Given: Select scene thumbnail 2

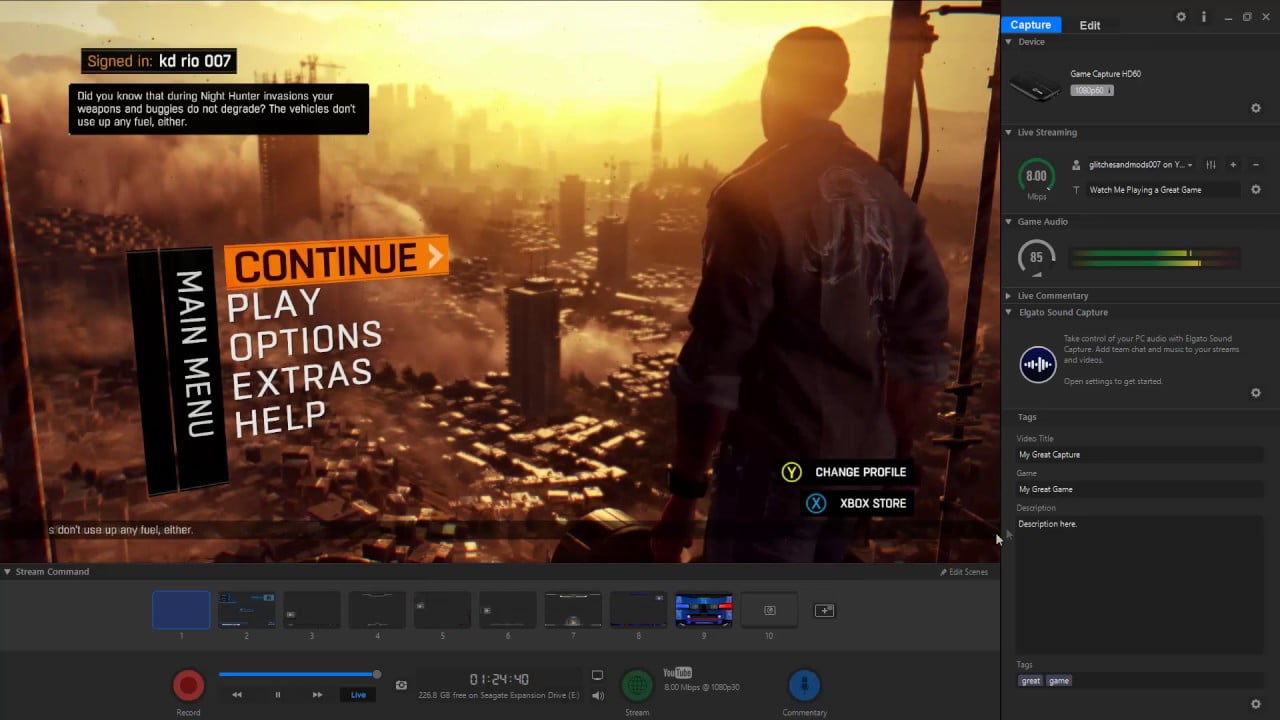Looking at the screenshot, I should [247, 609].
